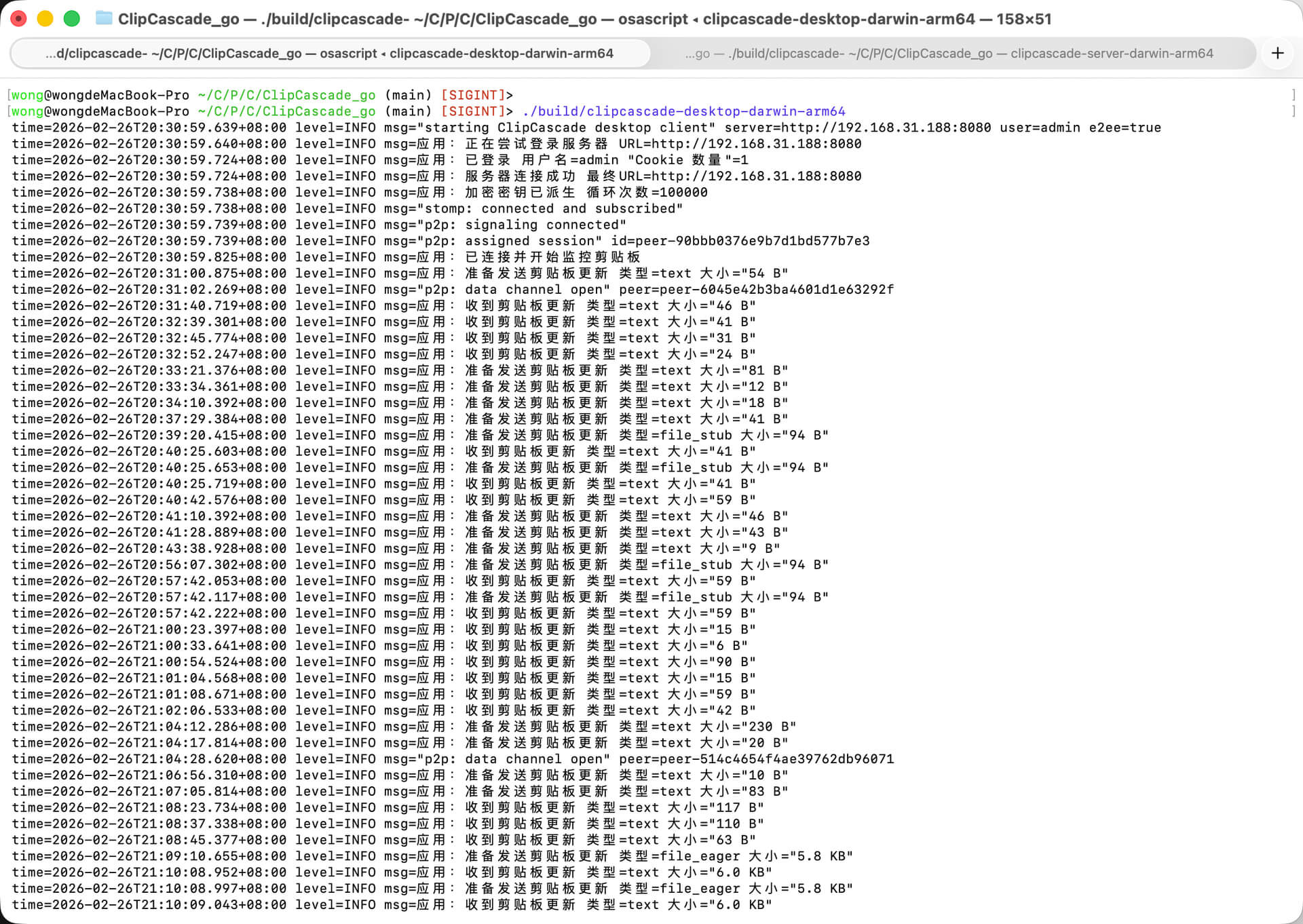Switch to the clipcascade-server-darwin-arm64 tab

[x=949, y=54]
